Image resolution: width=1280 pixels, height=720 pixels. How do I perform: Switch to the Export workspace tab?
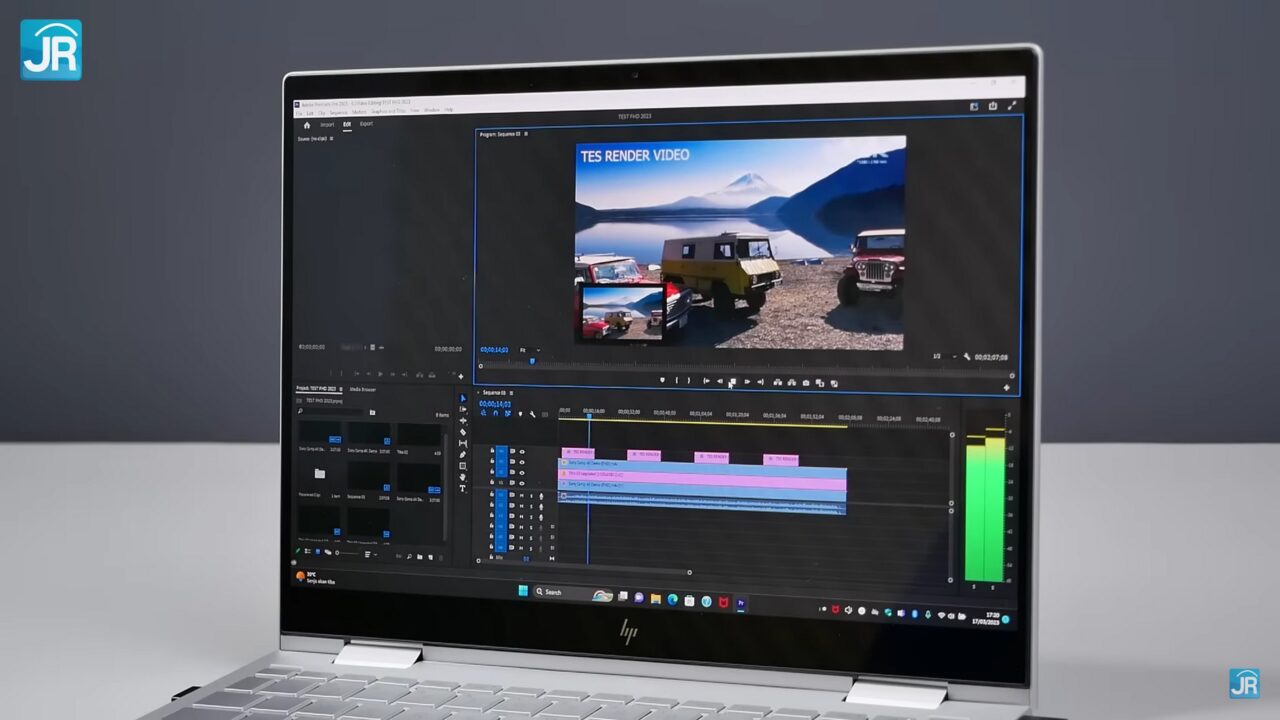pyautogui.click(x=365, y=123)
